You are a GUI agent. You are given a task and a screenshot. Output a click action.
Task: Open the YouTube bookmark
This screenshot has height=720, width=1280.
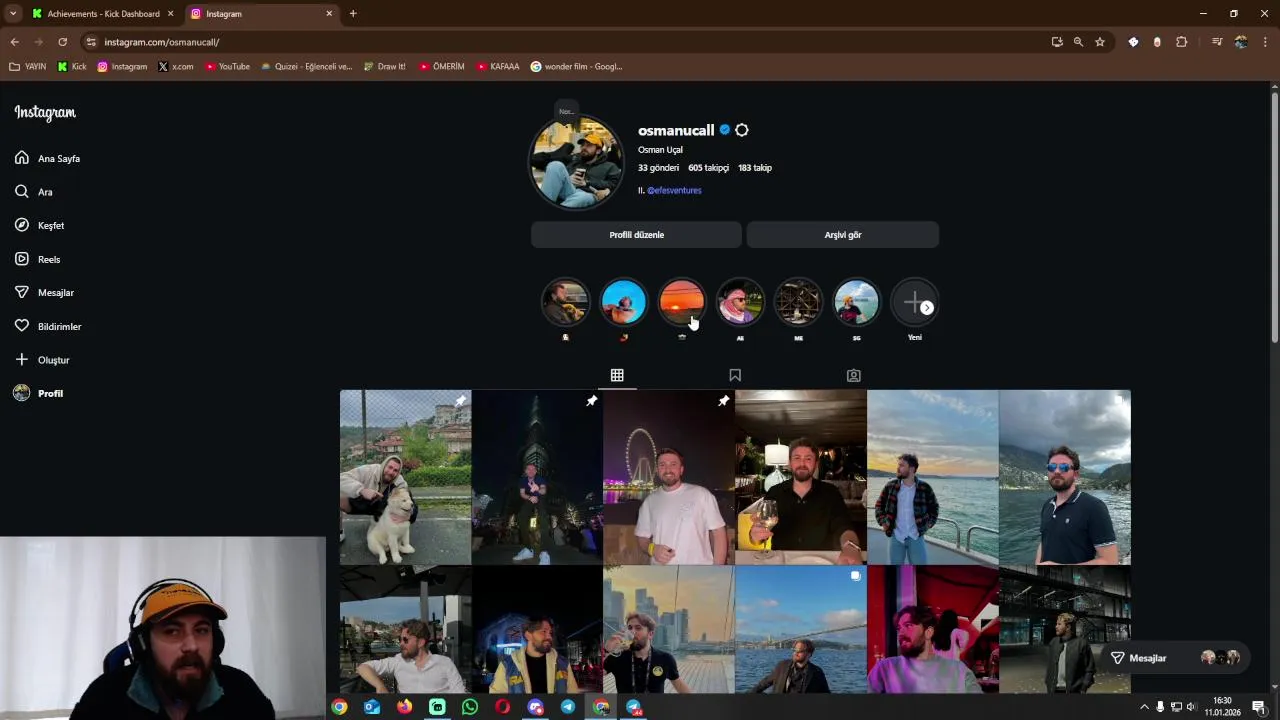point(227,67)
